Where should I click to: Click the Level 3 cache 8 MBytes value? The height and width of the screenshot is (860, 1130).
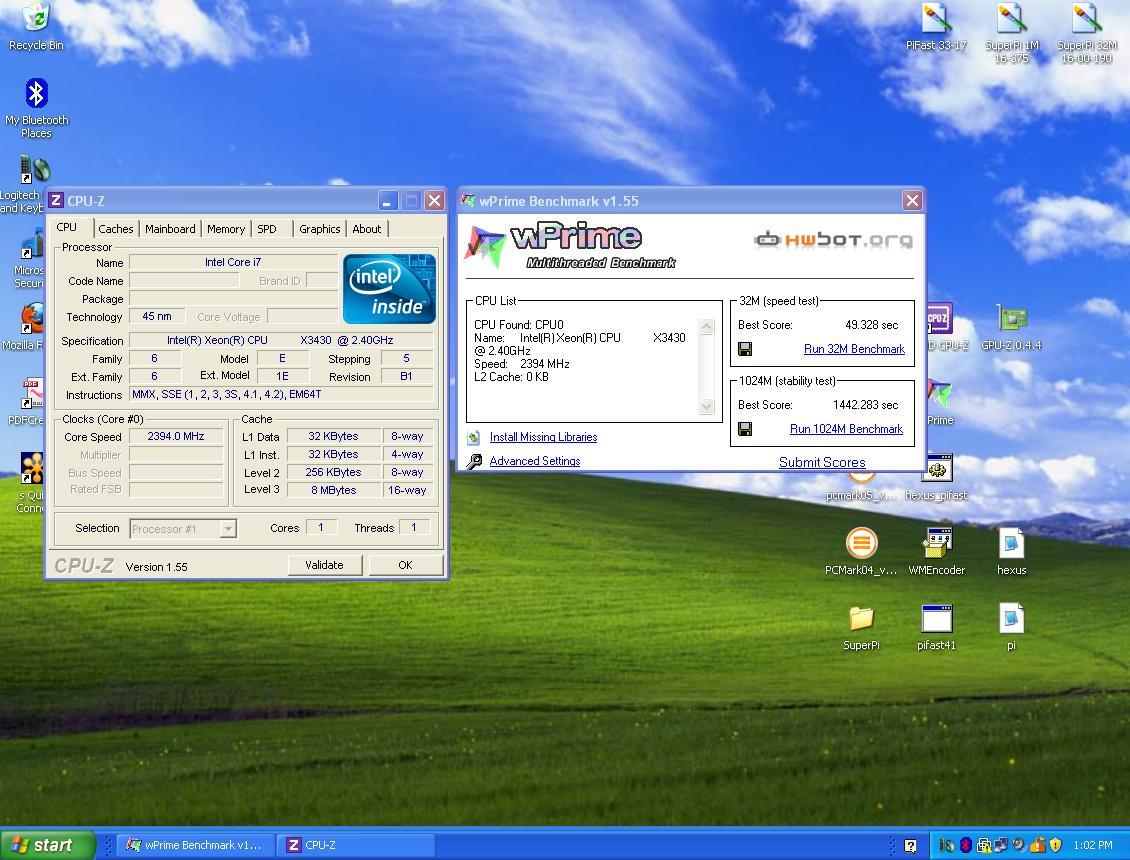point(334,490)
